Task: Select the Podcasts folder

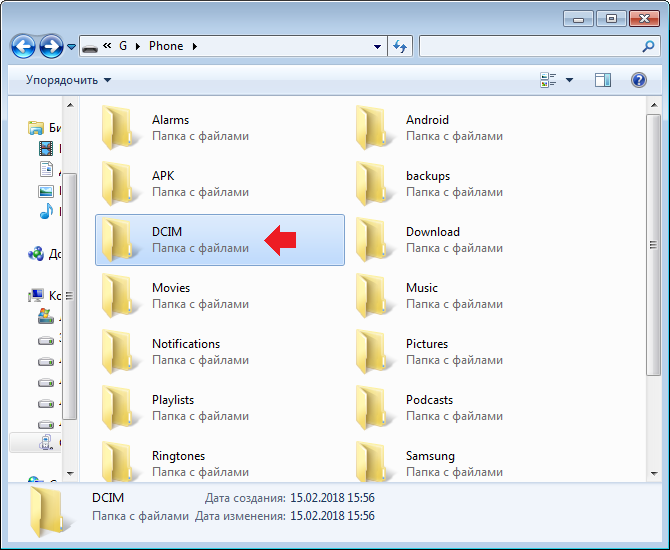Action: [473, 408]
